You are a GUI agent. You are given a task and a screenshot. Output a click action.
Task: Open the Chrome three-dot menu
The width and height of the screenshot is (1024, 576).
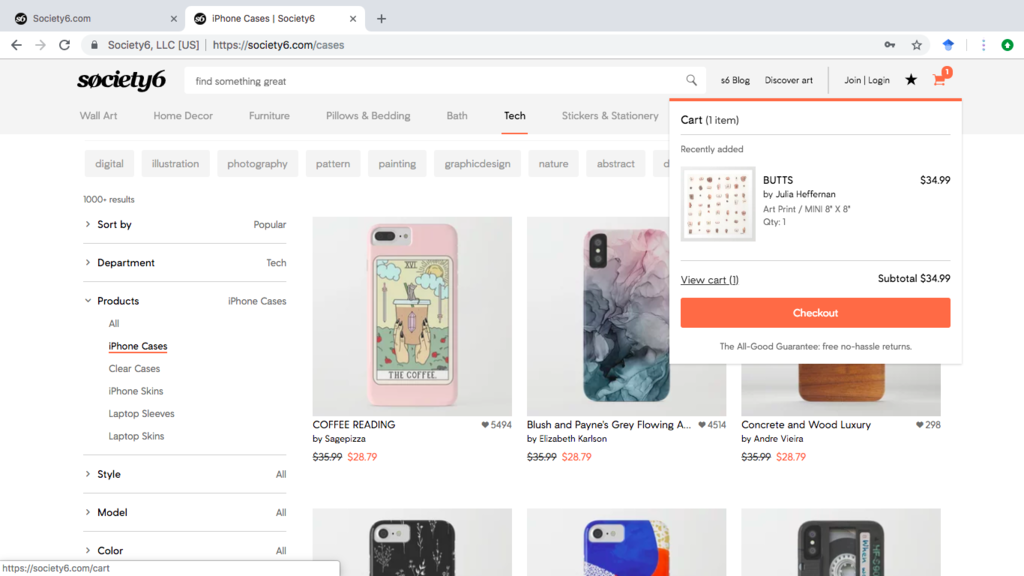(x=984, y=45)
